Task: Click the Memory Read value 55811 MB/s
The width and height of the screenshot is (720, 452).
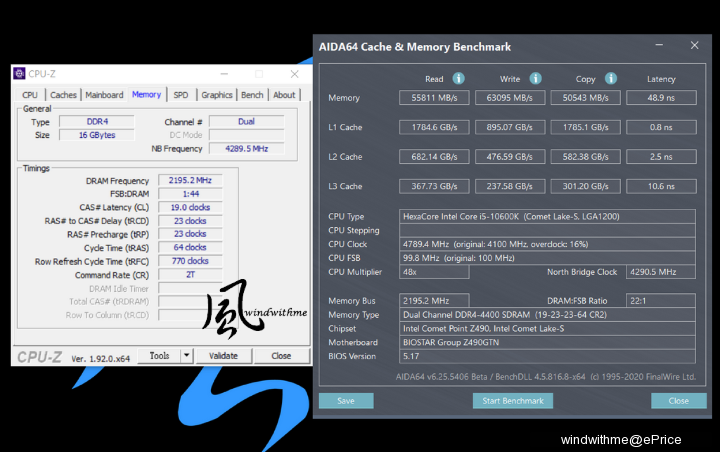Action: (434, 98)
